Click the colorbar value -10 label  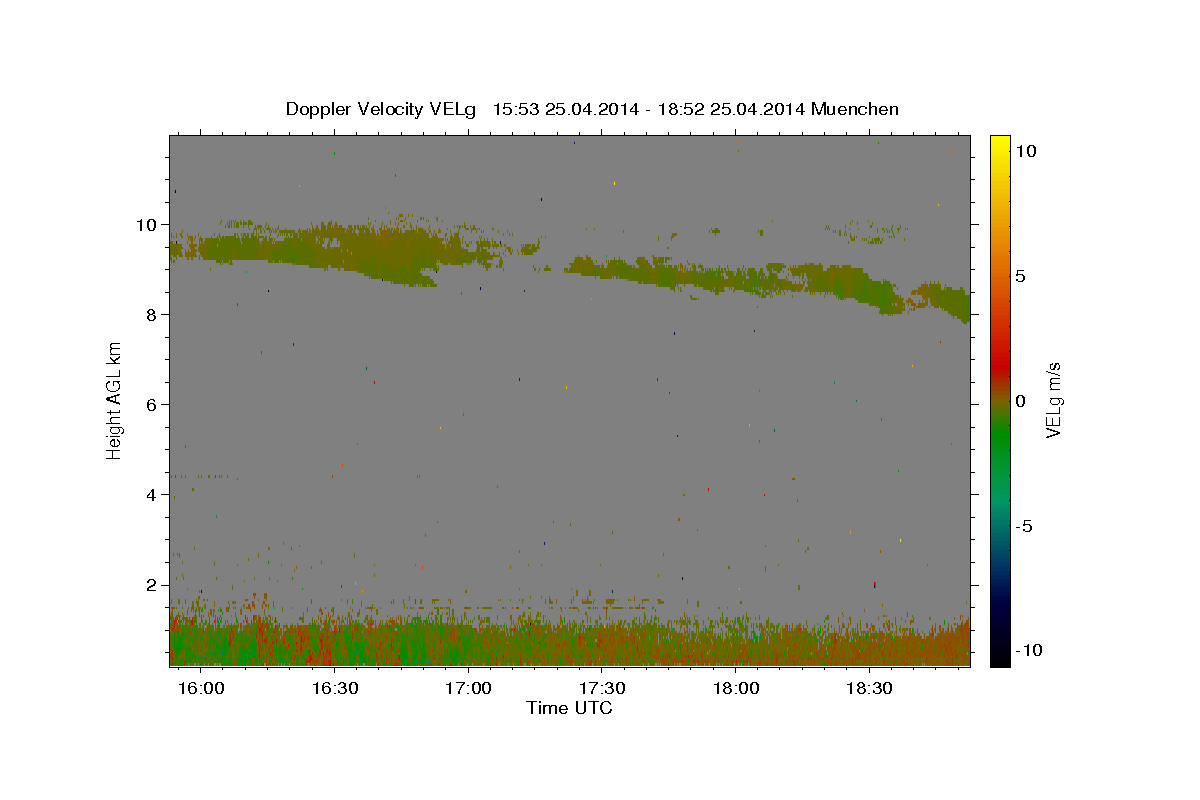pyautogui.click(x=1029, y=650)
